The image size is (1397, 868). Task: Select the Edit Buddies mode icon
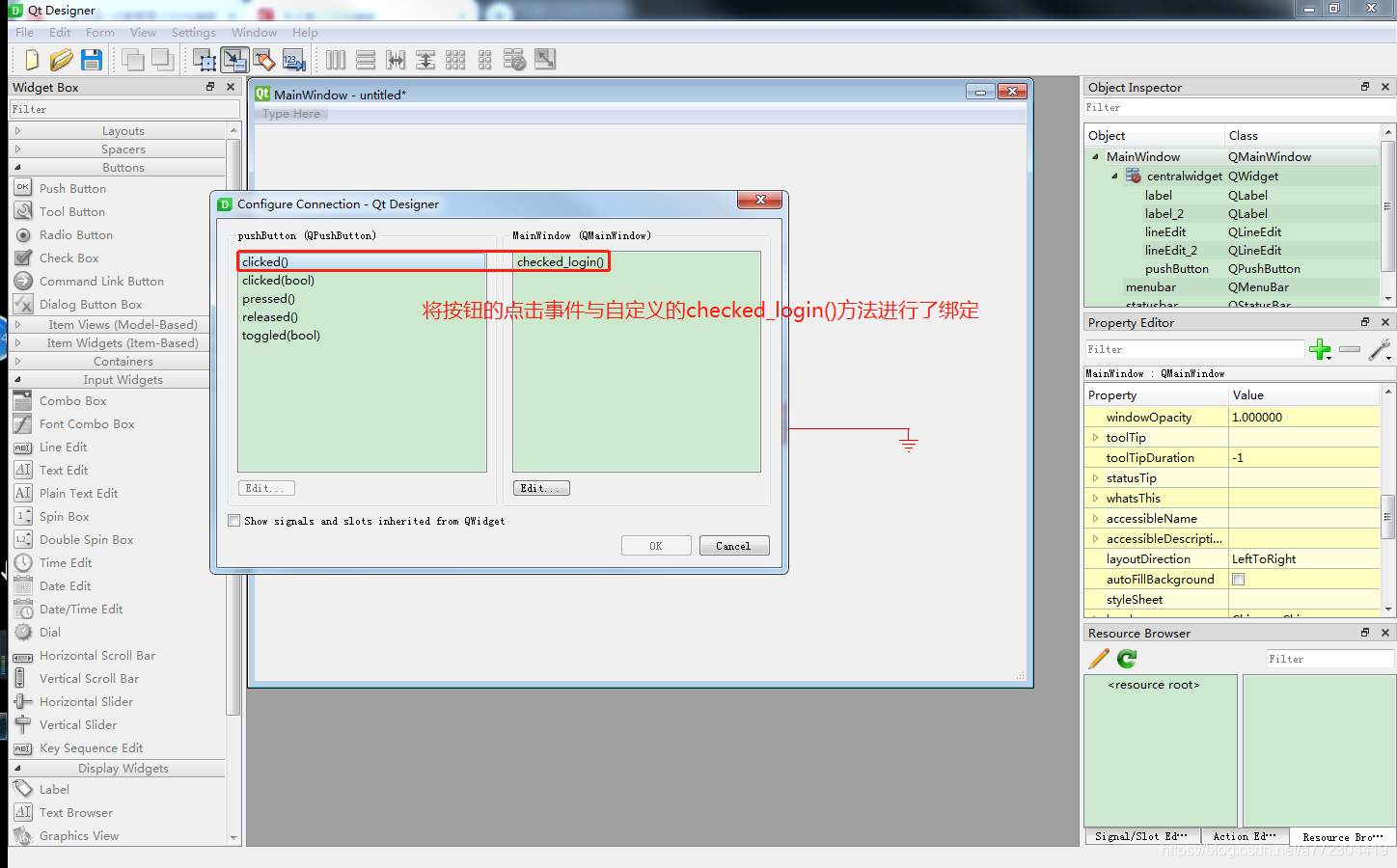264,60
